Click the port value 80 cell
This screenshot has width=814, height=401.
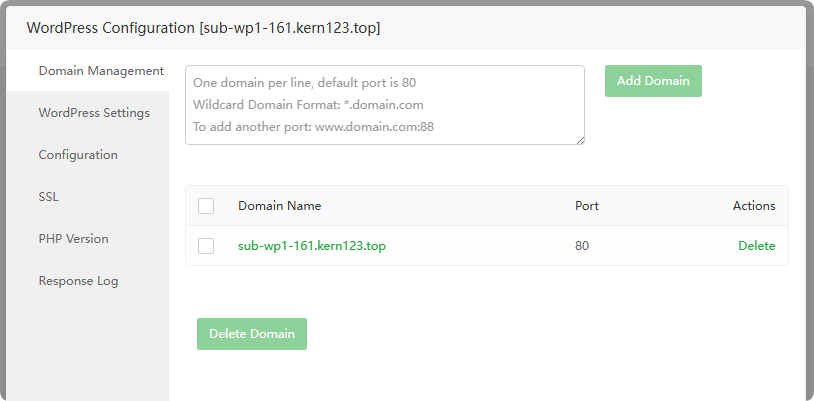582,246
